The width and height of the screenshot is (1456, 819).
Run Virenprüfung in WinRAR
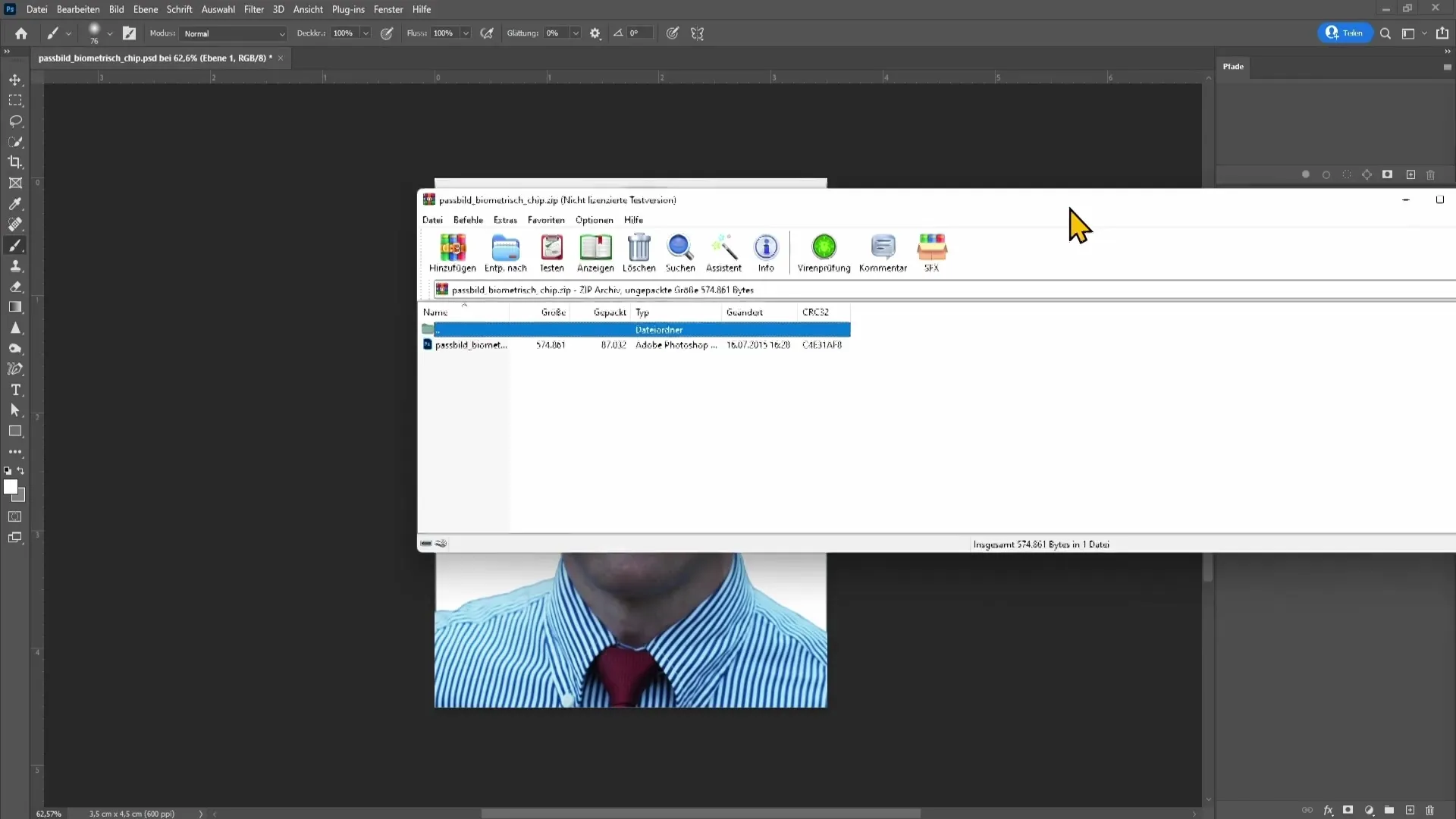pos(824,253)
